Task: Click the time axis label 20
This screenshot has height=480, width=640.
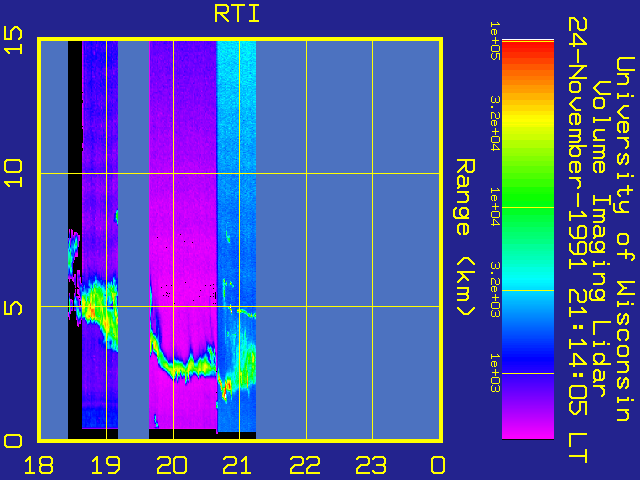Action: 172,465
